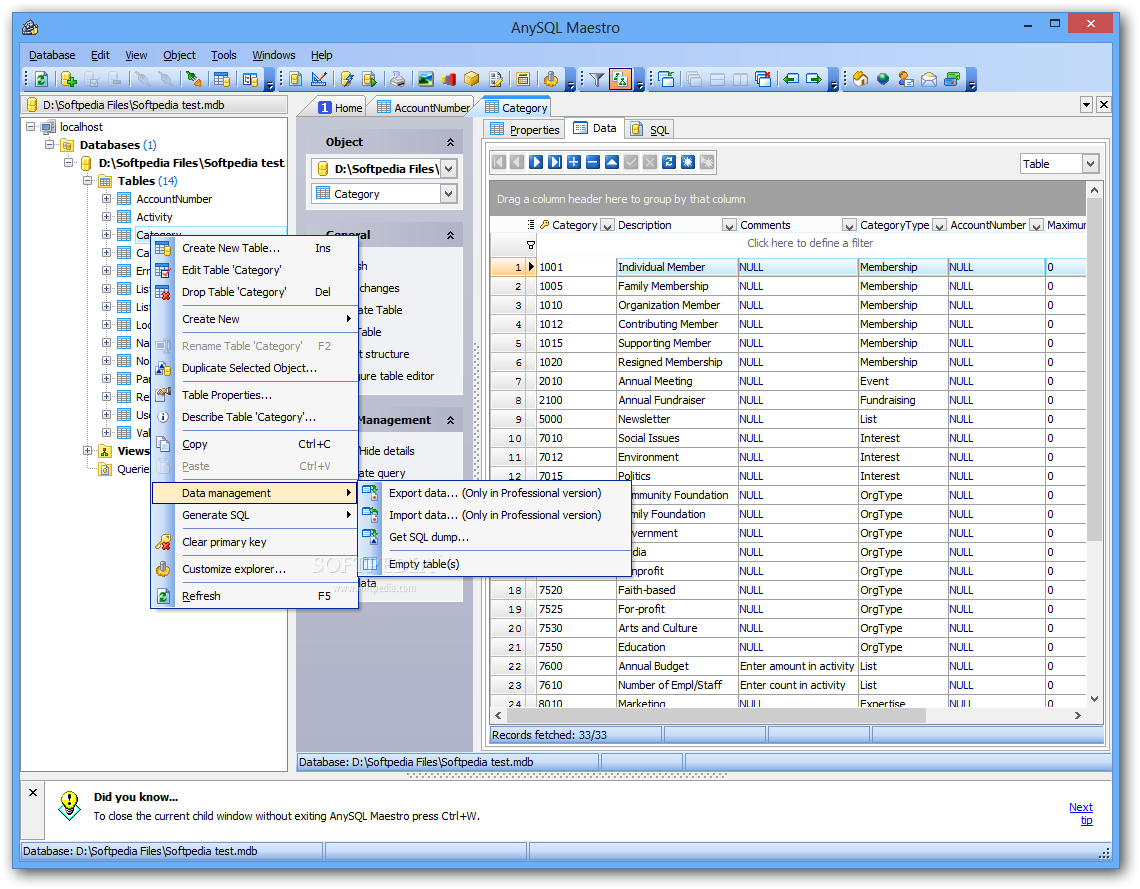Expand the AccountNumber table node
1140x889 pixels.
click(x=106, y=198)
